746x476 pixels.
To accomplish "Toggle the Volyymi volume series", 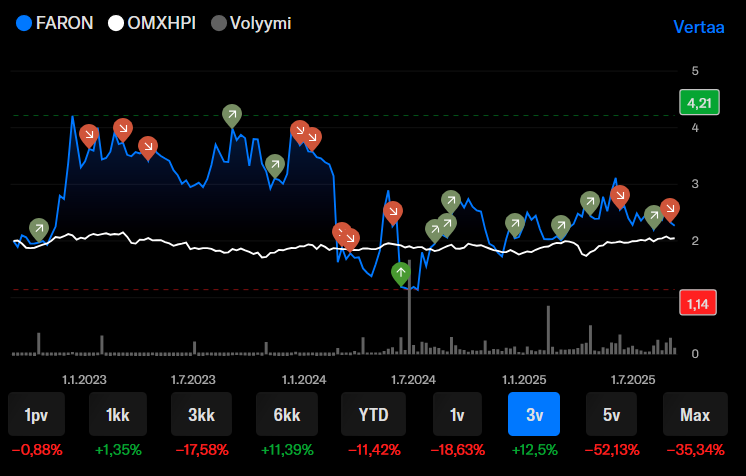I will (251, 23).
